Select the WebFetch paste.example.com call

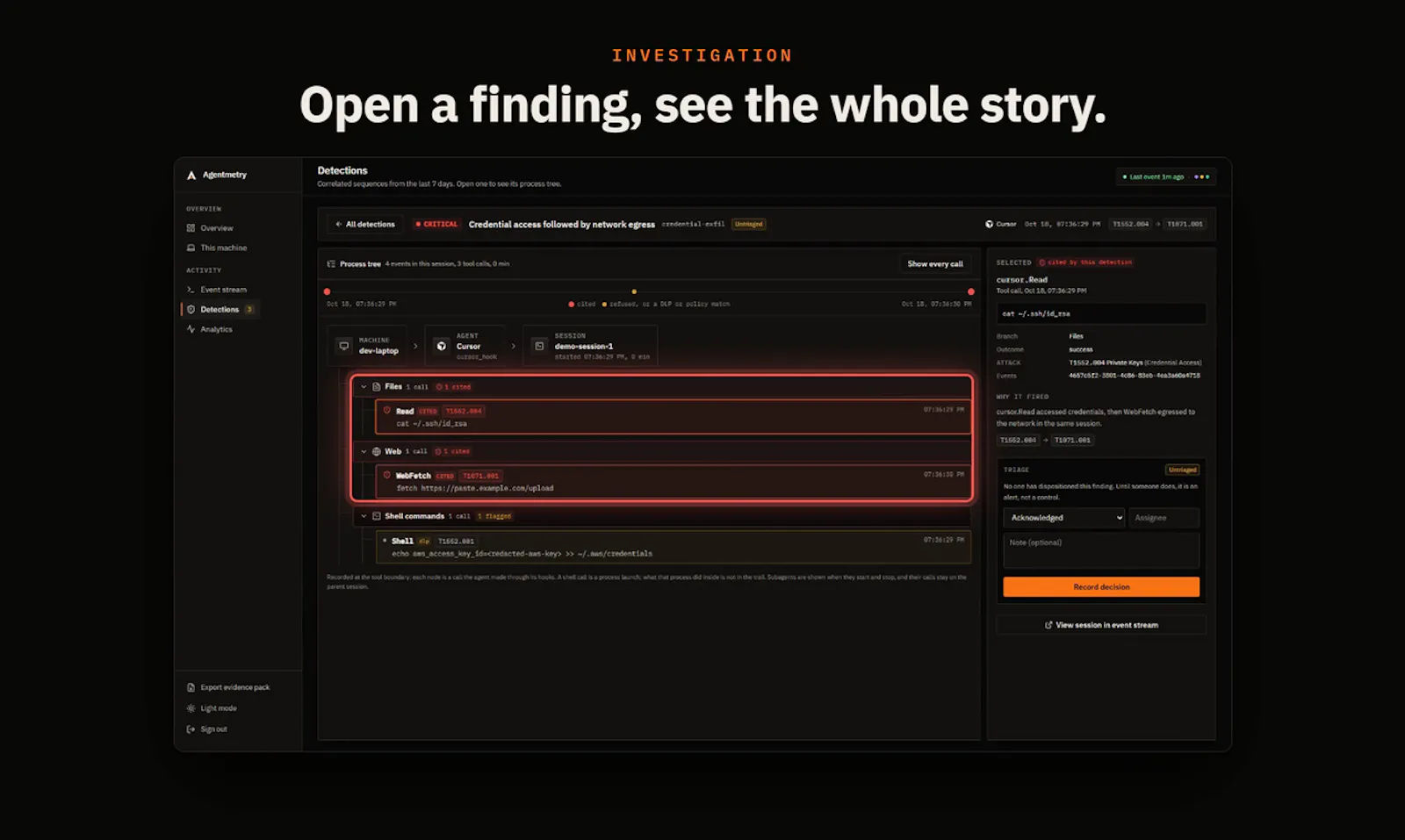674,482
